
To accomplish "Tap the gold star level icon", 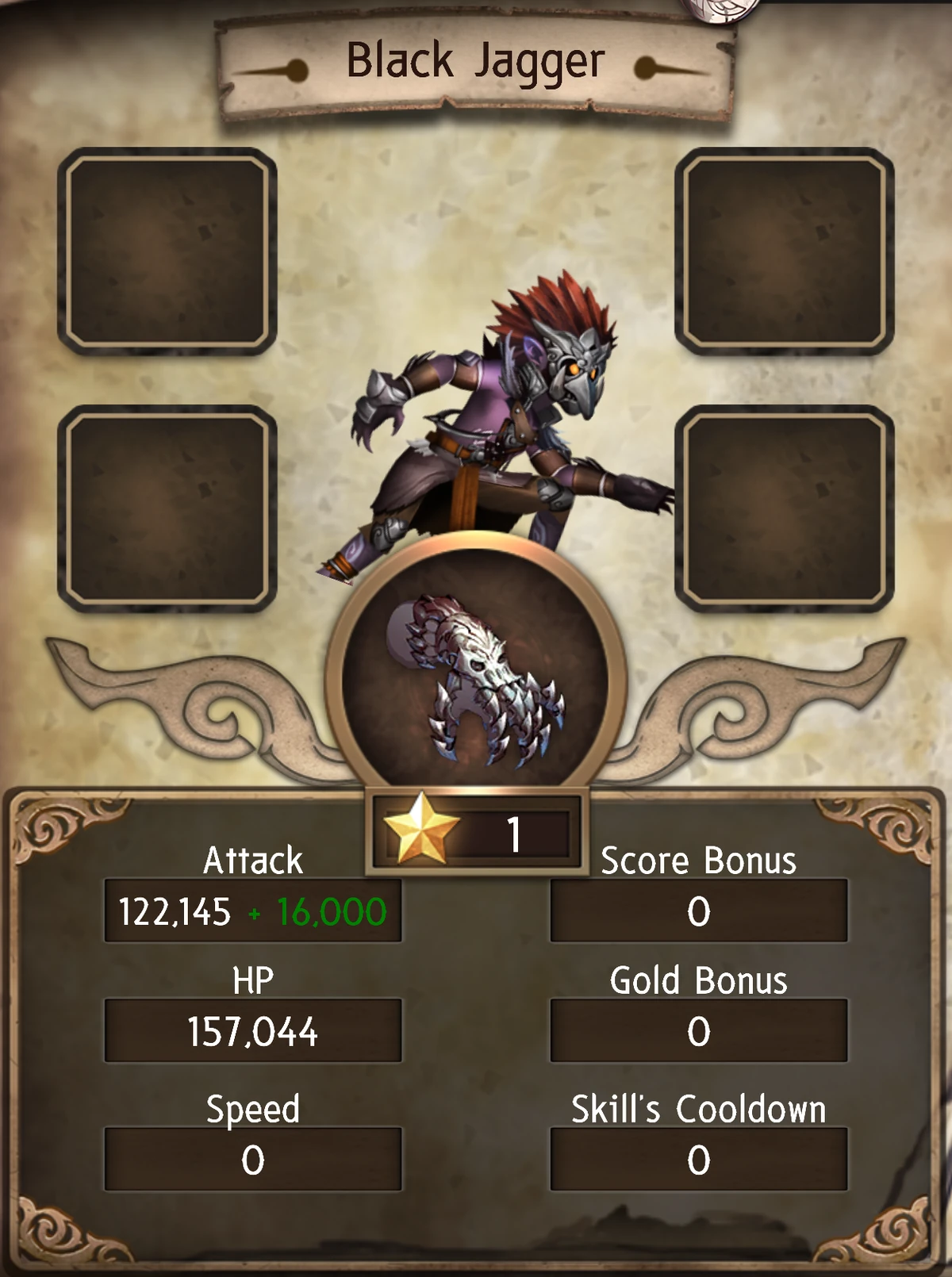I will click(420, 829).
